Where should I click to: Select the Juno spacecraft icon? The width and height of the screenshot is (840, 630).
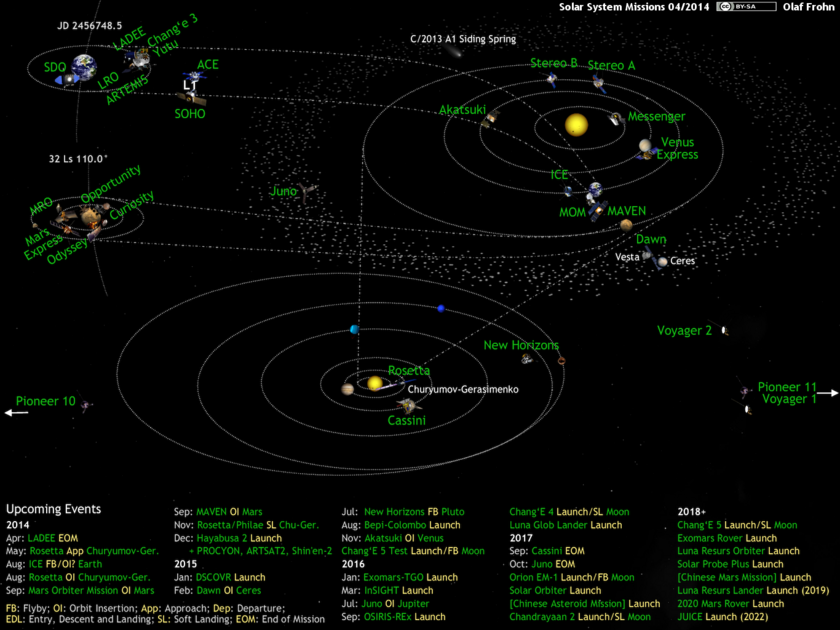click(306, 193)
